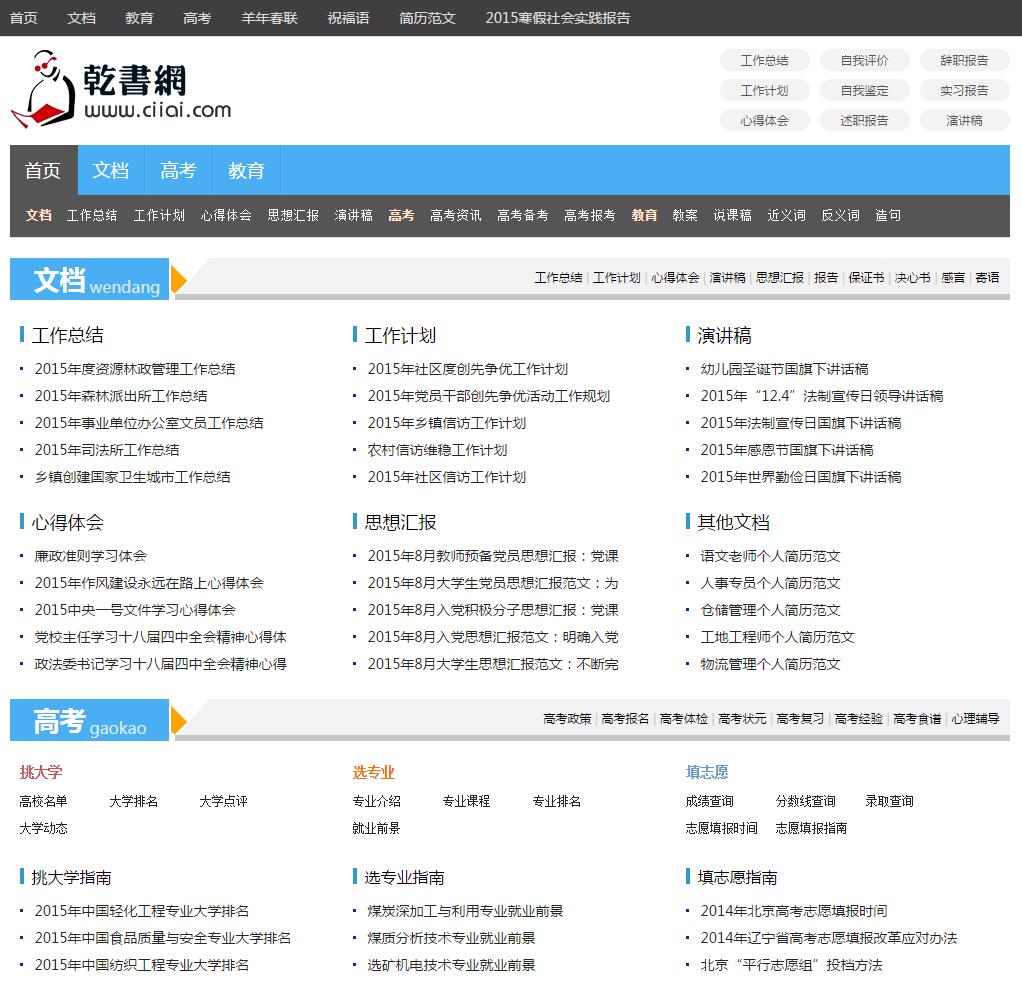Select the 教育 main navigation tab
1022x981 pixels.
(246, 171)
